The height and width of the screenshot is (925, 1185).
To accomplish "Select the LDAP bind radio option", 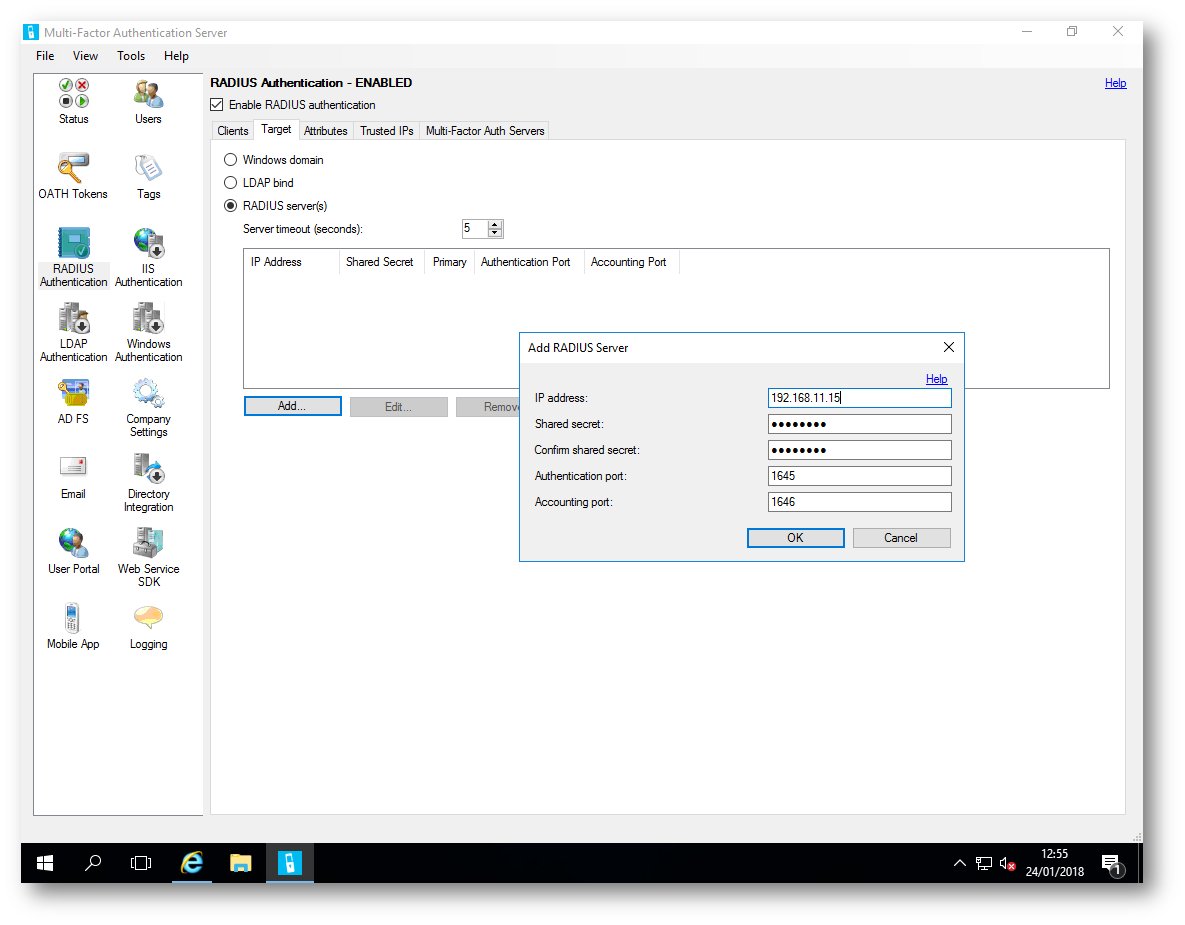I will pos(231,182).
